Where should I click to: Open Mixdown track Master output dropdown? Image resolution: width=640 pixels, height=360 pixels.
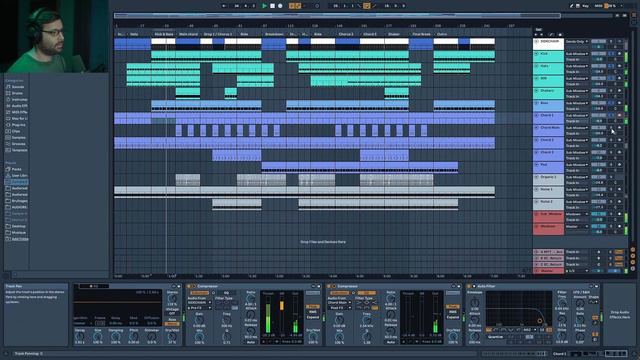[x=577, y=226]
